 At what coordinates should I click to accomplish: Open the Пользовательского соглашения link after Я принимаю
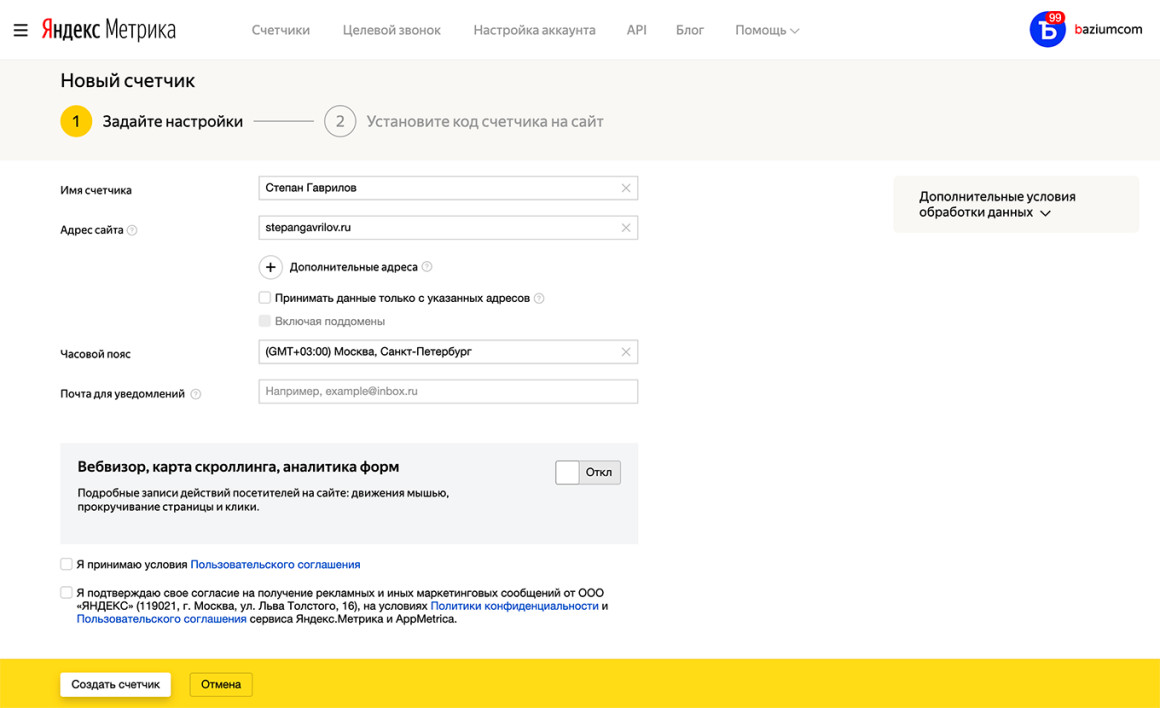(275, 564)
